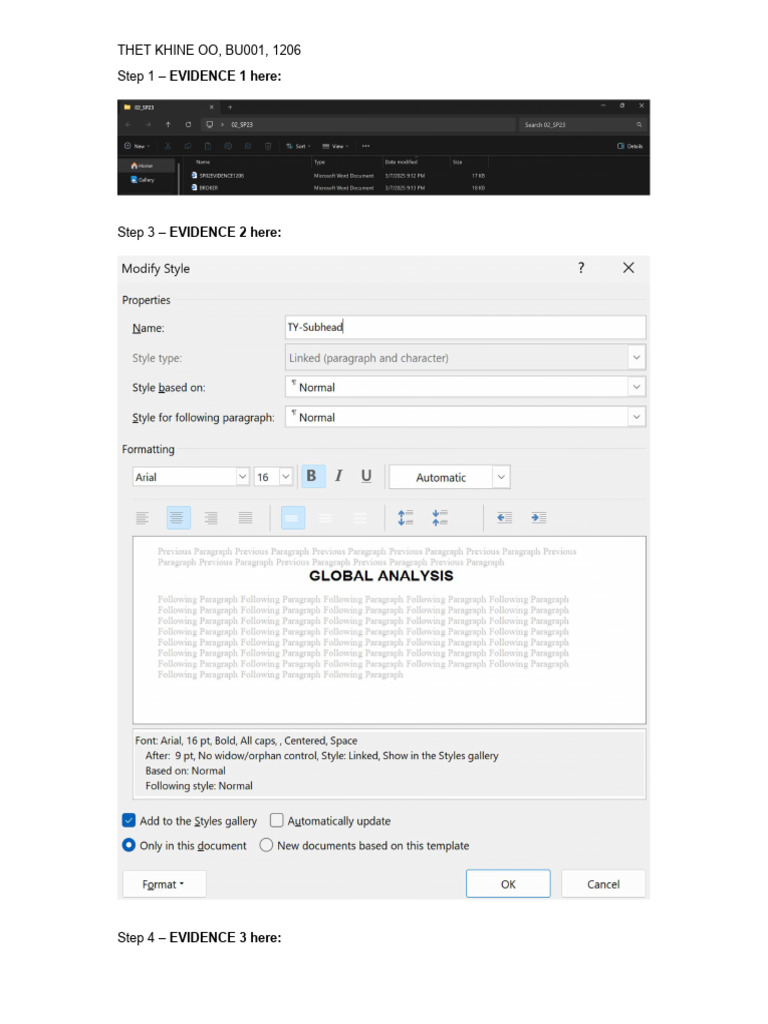Viewport: 768px width, 1024px height.
Task: Select the SP02EVIDENCE1206 file
Action: tap(221, 176)
